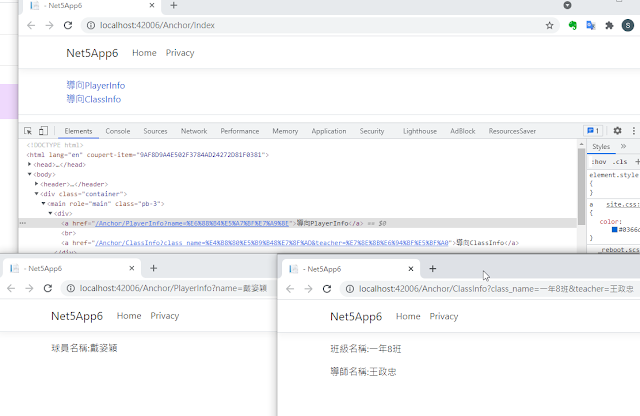The image size is (640, 416).
Task: Open the Extensions puzzle icon
Action: click(x=609, y=25)
